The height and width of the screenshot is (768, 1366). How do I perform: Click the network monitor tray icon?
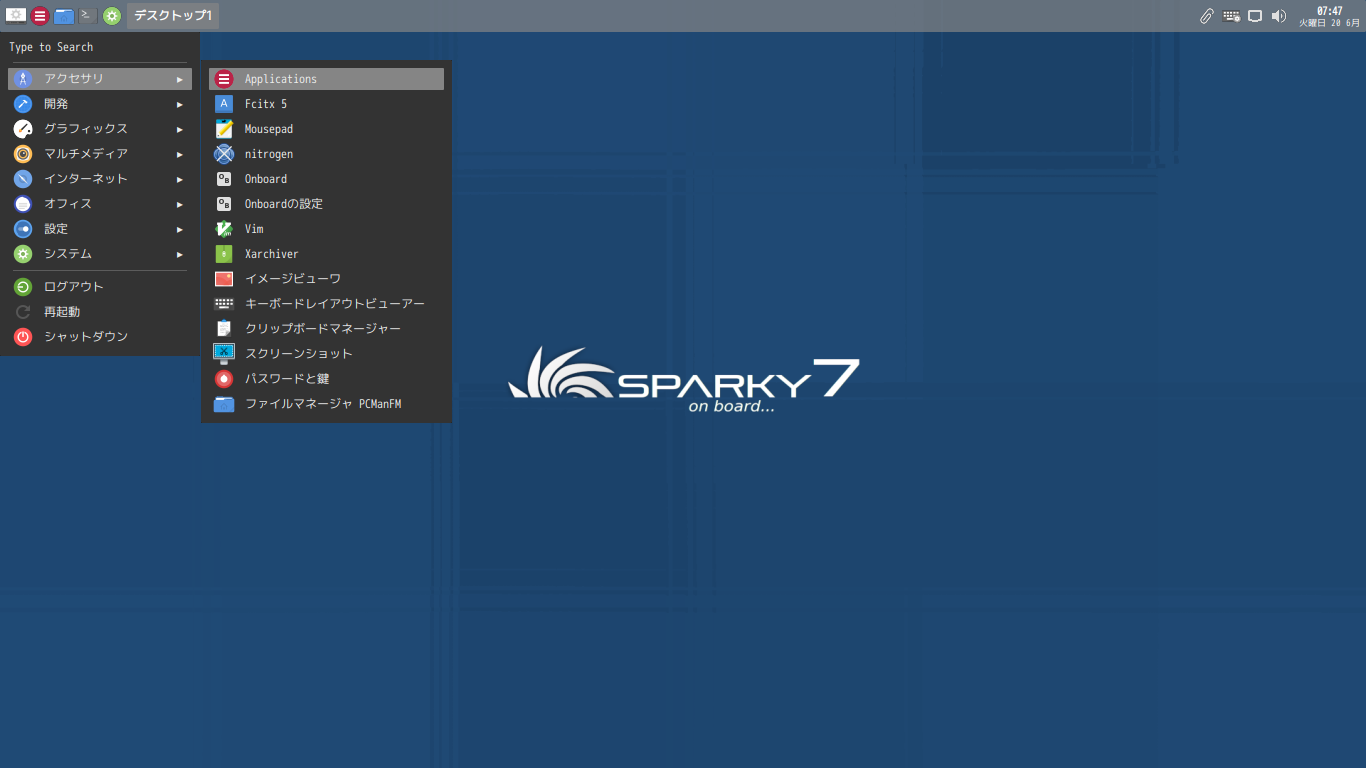pyautogui.click(x=1255, y=16)
